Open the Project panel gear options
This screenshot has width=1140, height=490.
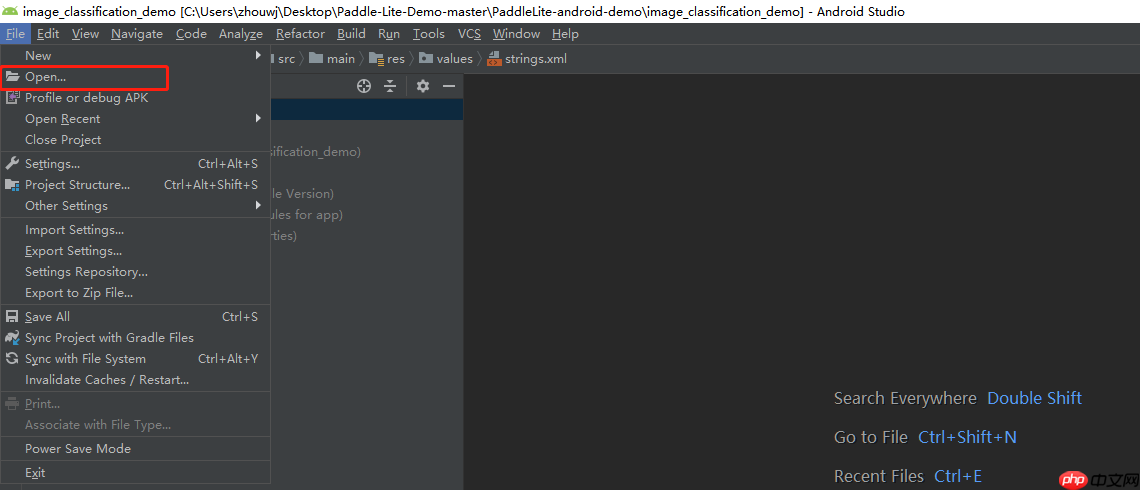tap(423, 87)
